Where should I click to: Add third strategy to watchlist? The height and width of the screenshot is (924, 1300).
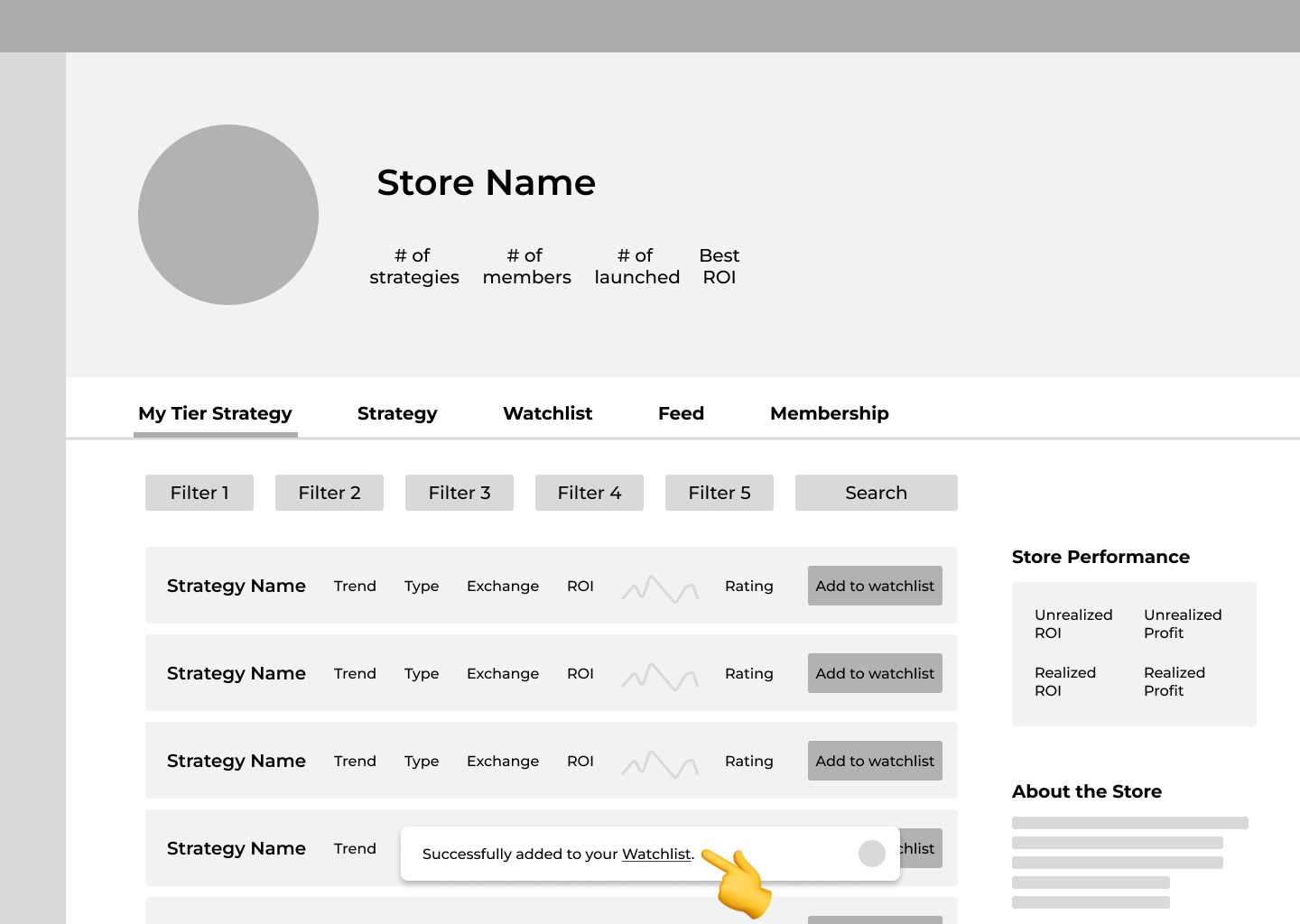(875, 761)
